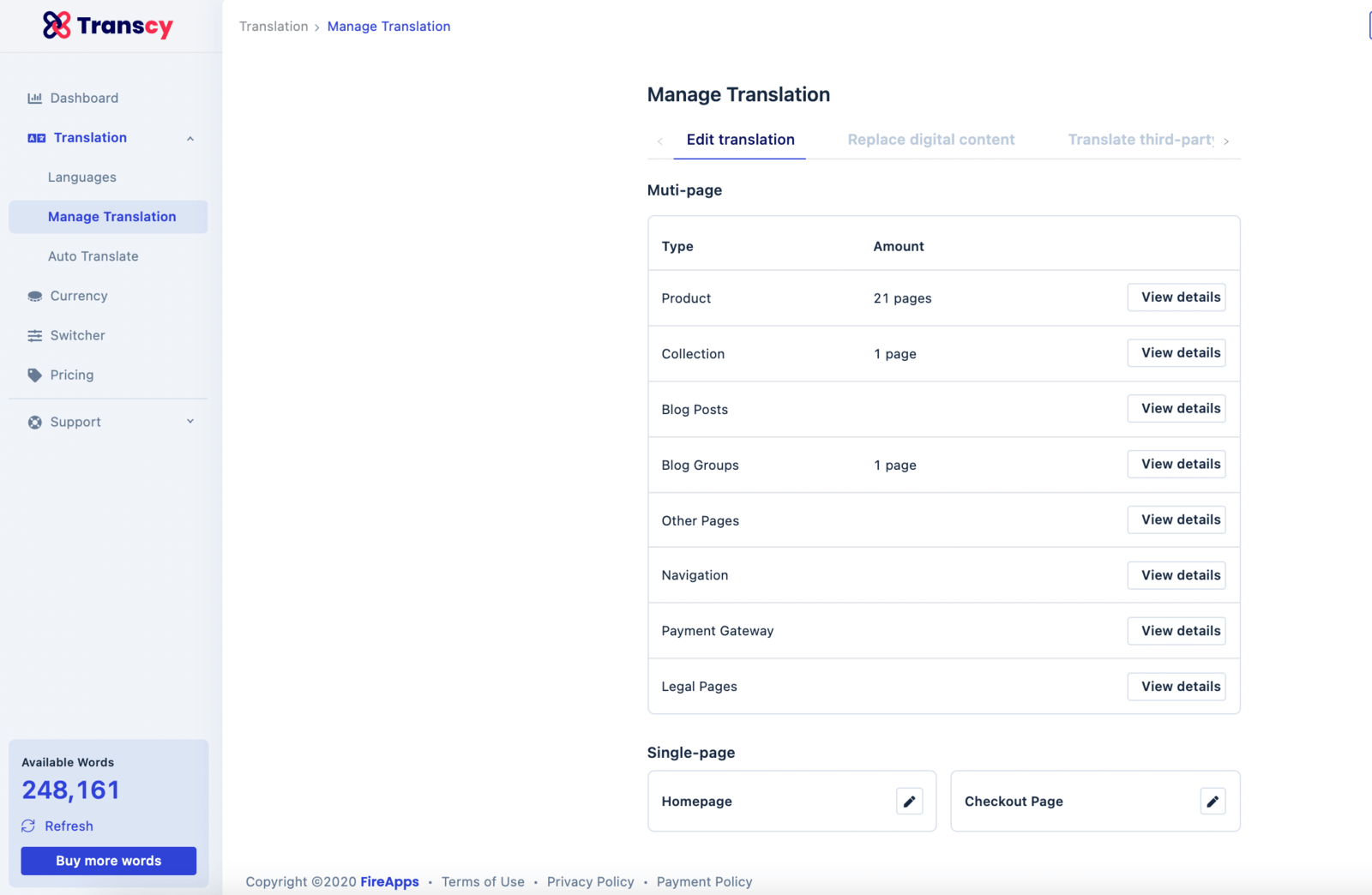Image resolution: width=1372 pixels, height=895 pixels.
Task: View details for Other Pages
Action: click(1176, 520)
